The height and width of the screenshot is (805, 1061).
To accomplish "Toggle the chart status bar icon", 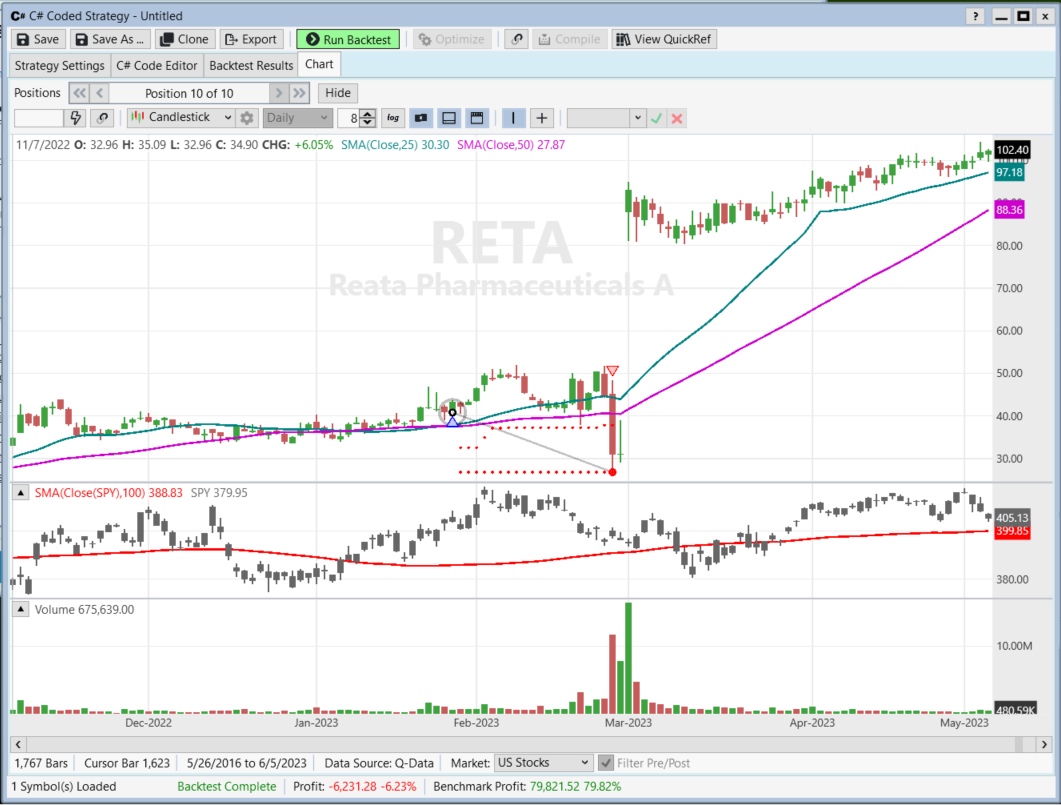I will tap(421, 118).
